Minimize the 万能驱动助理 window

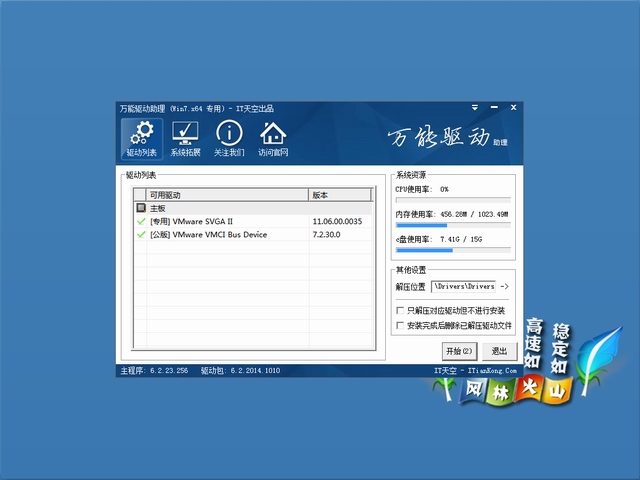coord(494,107)
